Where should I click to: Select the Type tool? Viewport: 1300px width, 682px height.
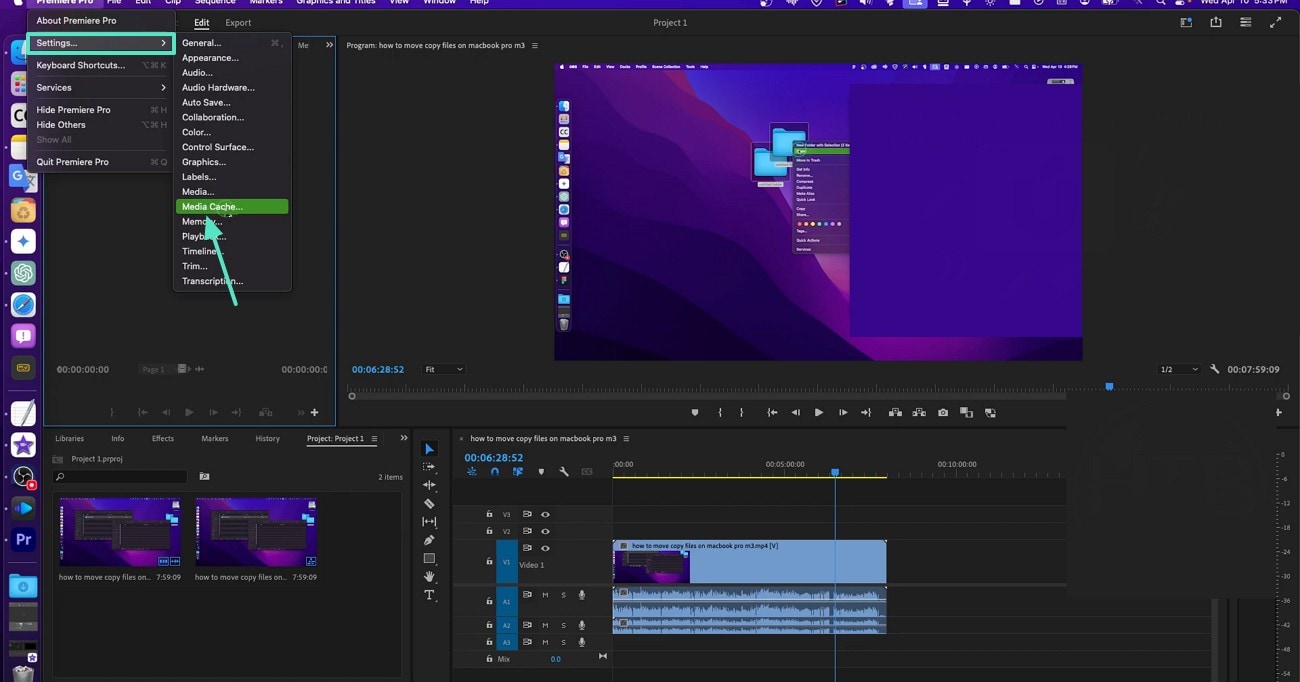pyautogui.click(x=429, y=595)
